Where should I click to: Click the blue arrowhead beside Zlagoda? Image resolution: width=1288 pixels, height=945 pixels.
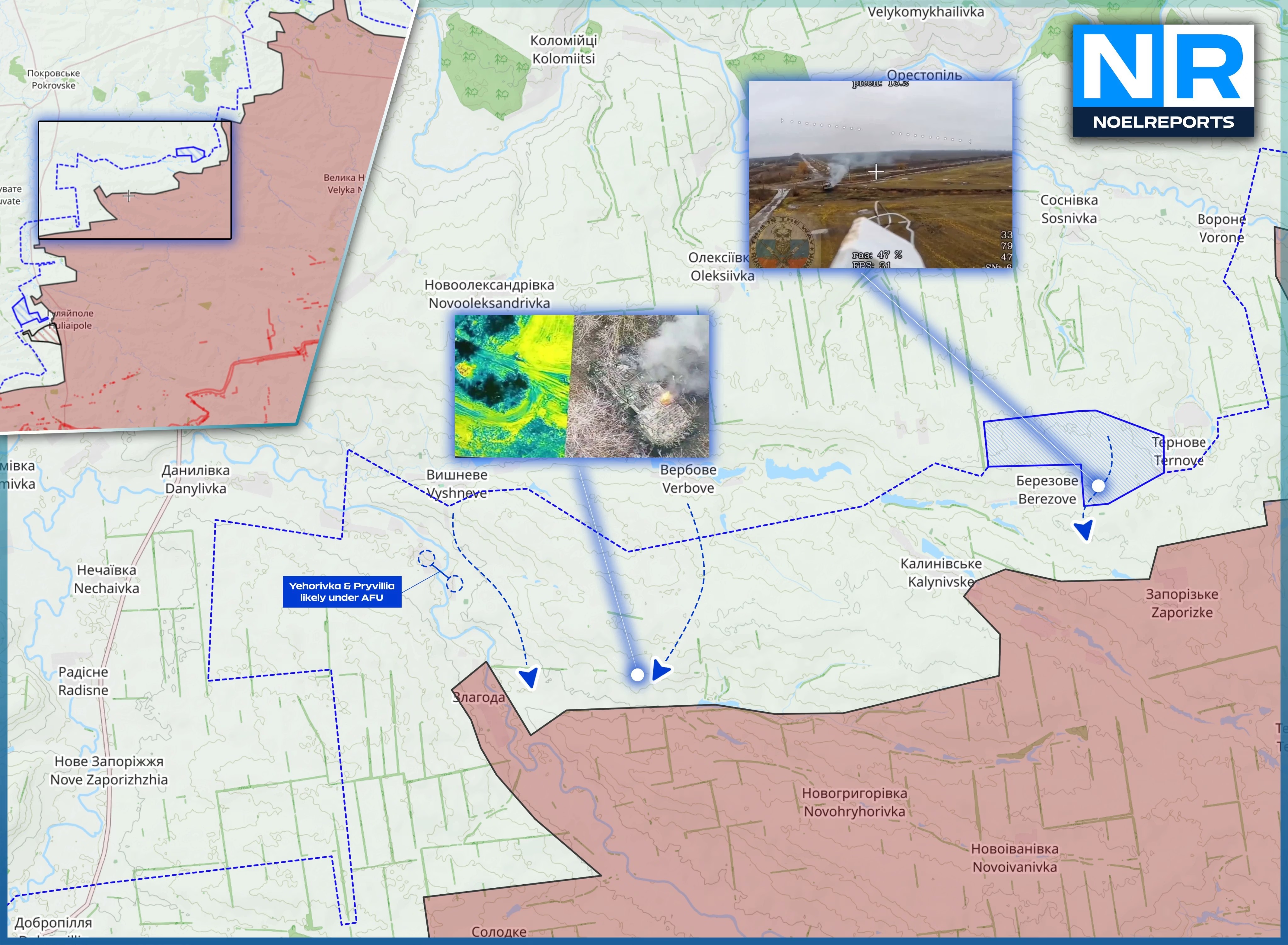pos(529,677)
